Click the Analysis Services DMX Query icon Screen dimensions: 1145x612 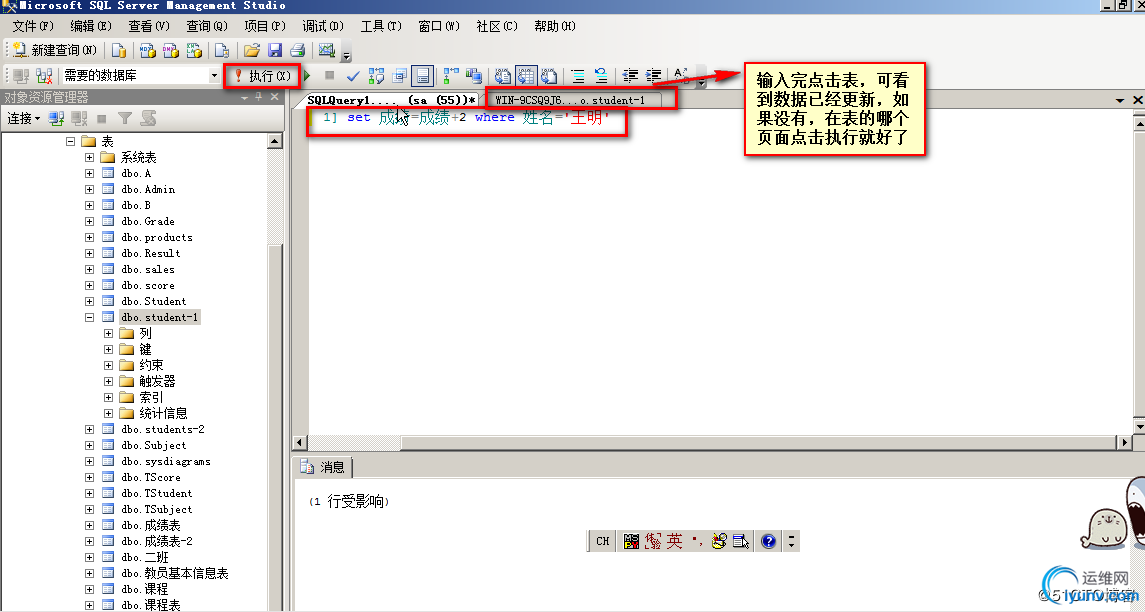pos(170,50)
